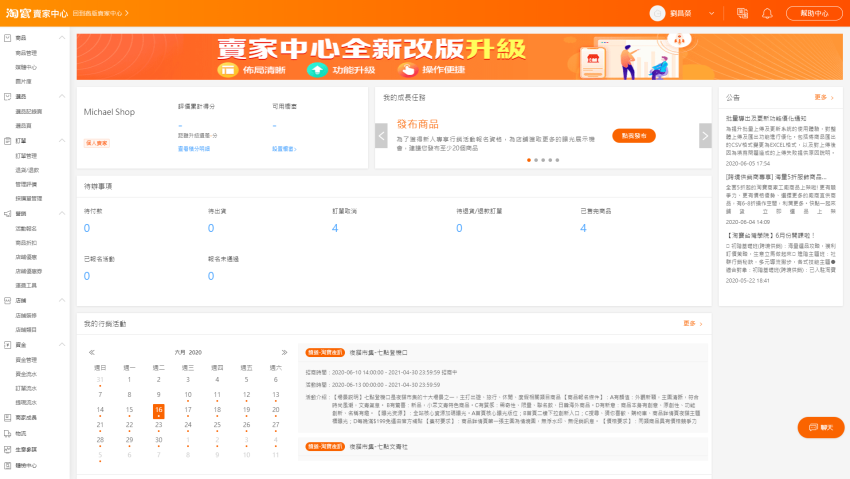The image size is (850, 479).
Task: Click return to old seller center link
Action: (x=100, y=13)
